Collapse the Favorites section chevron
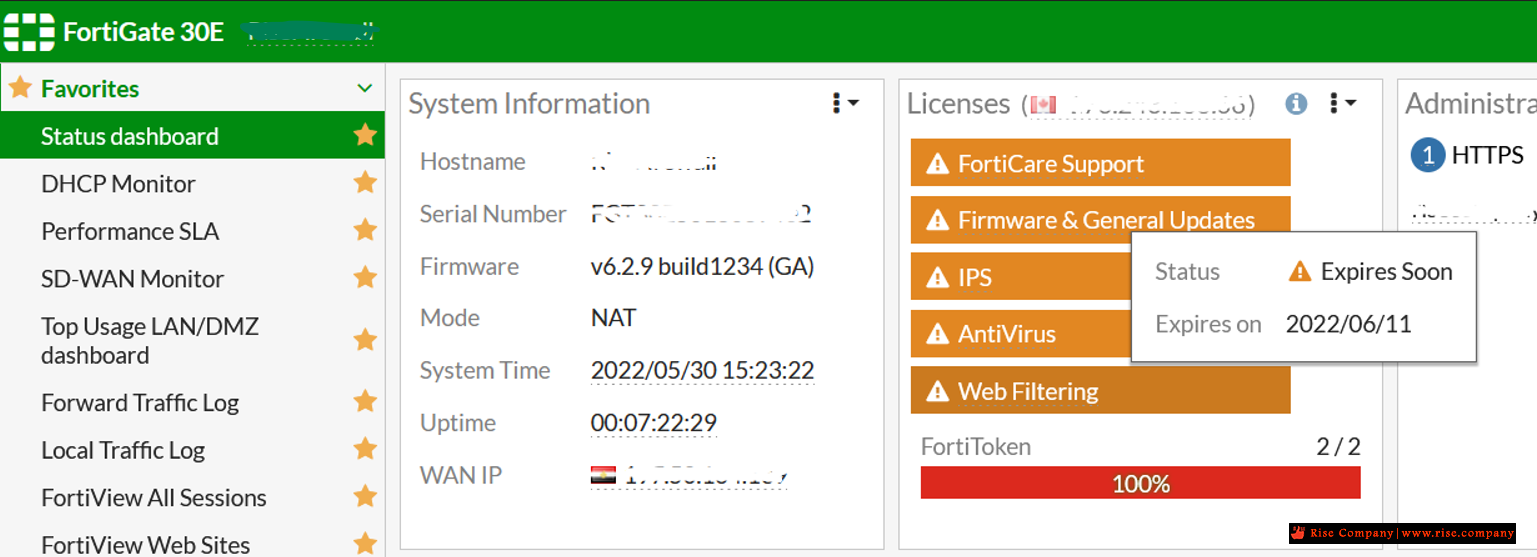Screen dimensions: 1537x557 pos(365,89)
